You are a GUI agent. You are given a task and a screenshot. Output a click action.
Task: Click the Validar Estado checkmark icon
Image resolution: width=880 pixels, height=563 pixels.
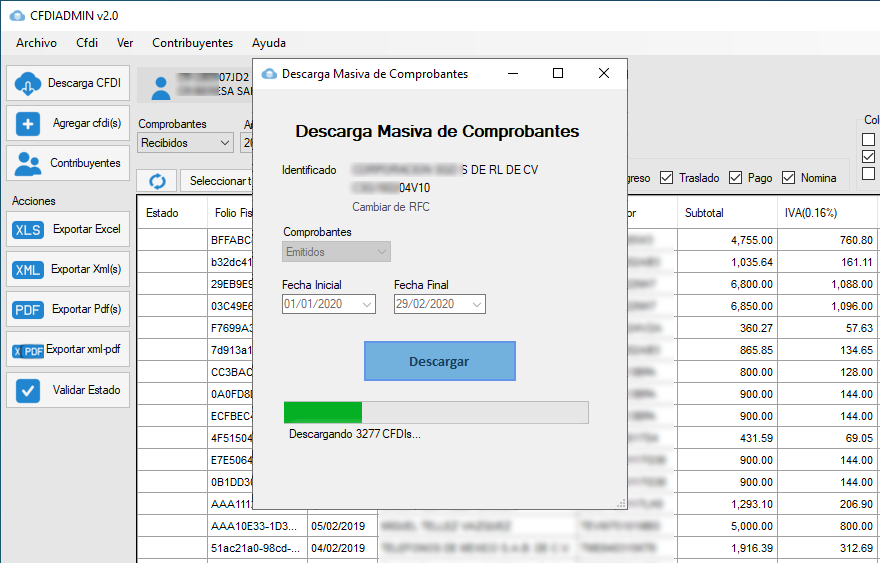coord(27,390)
